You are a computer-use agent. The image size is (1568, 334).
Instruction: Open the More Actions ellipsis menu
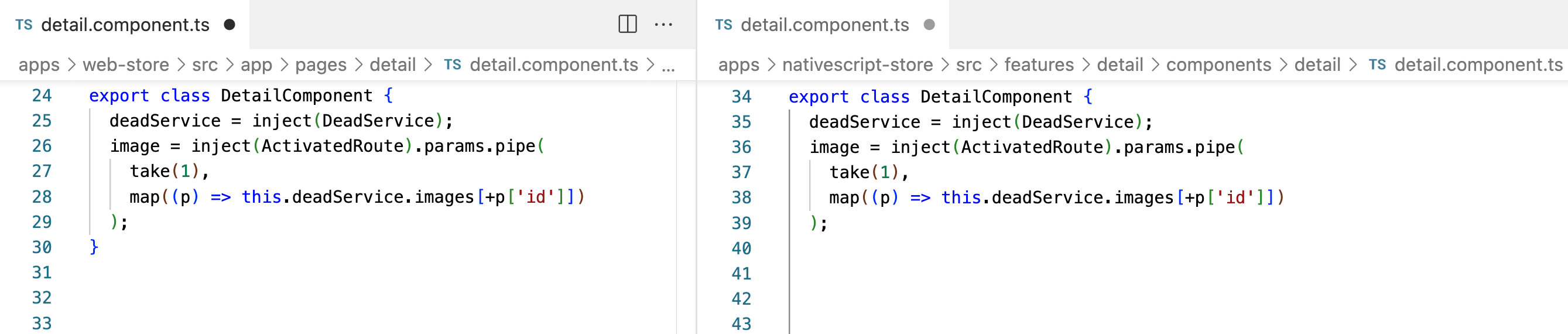point(663,25)
